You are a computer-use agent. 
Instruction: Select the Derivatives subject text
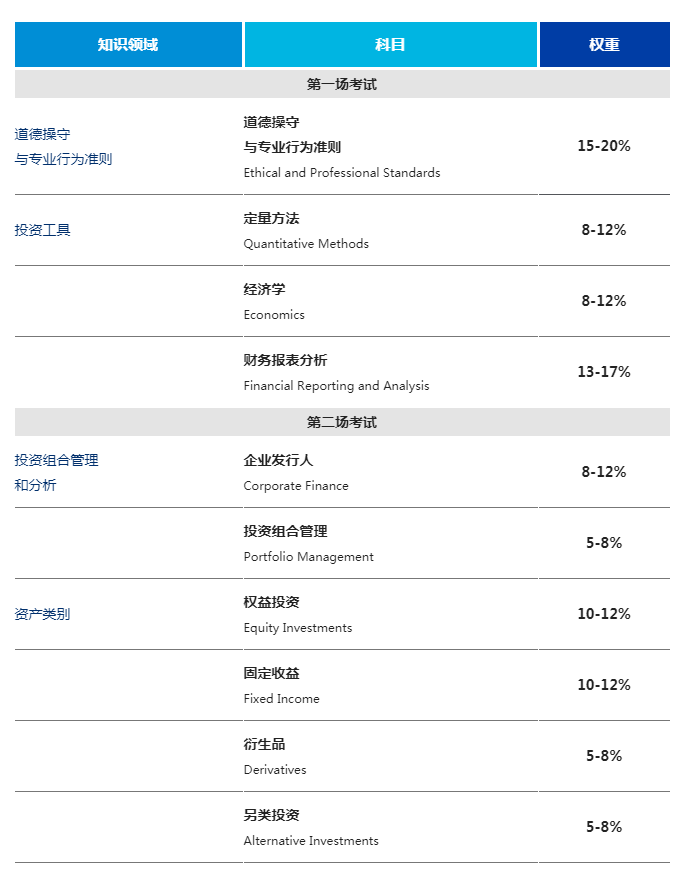(275, 770)
